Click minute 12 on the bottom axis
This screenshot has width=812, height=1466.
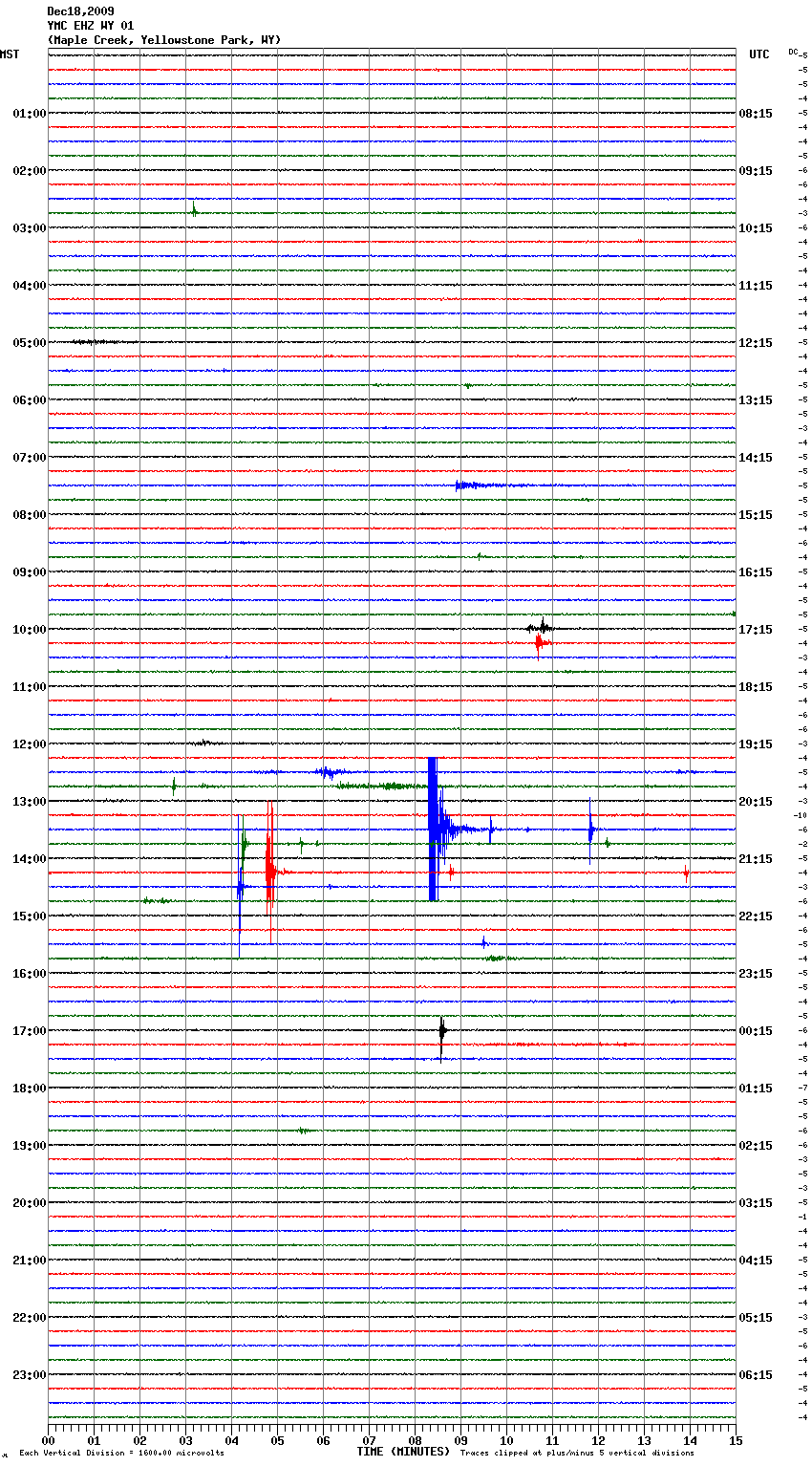click(598, 1440)
